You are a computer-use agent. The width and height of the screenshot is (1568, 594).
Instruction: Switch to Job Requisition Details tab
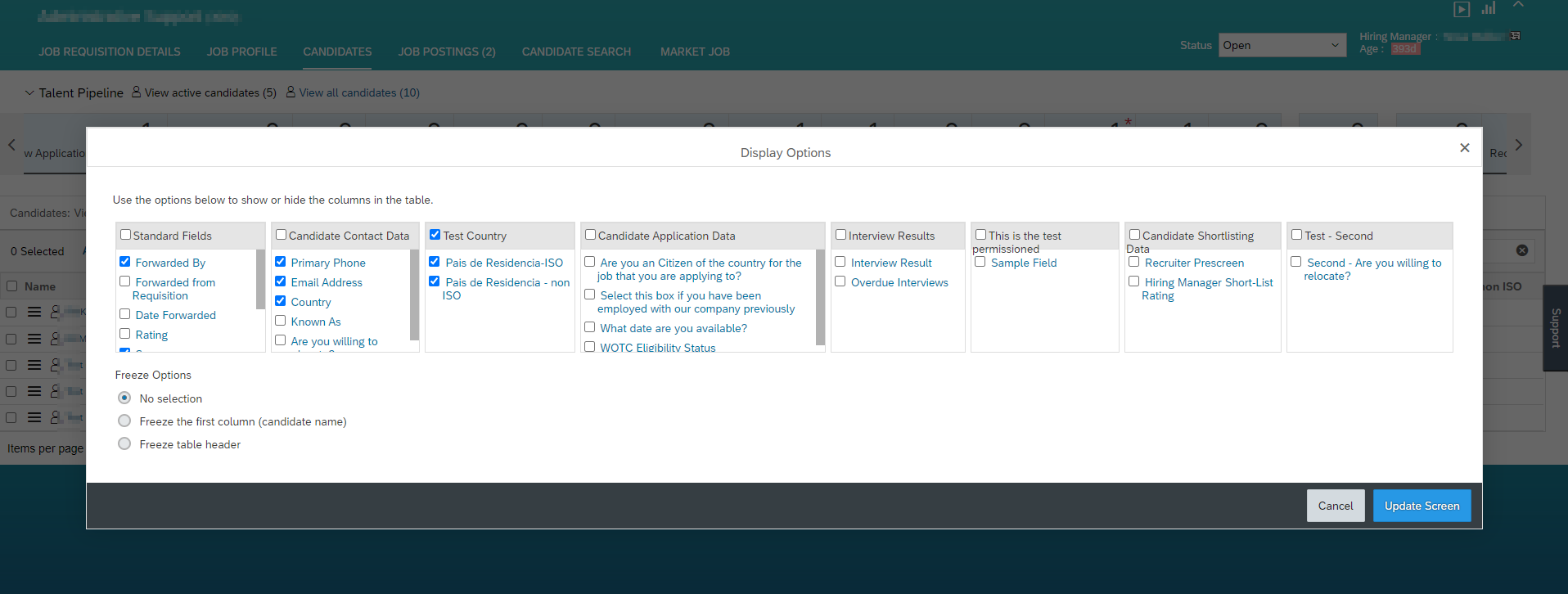coord(110,52)
